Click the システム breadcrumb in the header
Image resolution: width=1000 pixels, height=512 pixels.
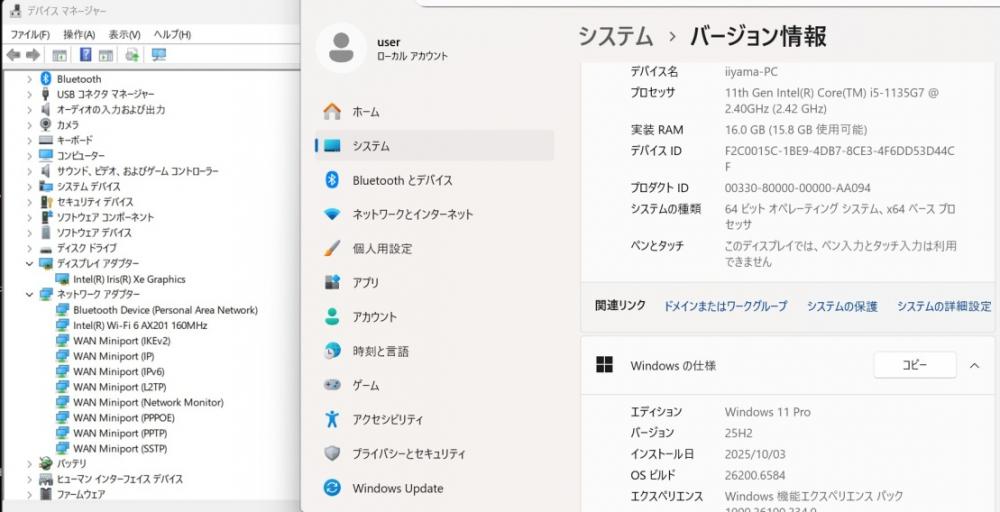615,37
